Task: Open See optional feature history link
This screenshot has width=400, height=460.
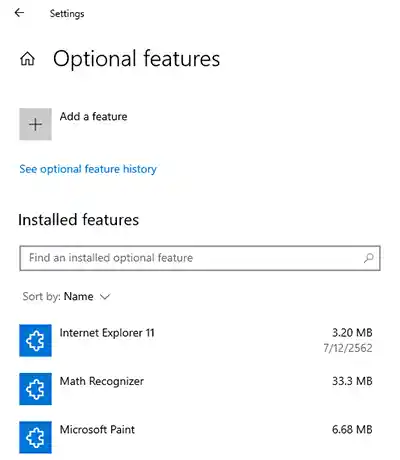Action: click(88, 169)
